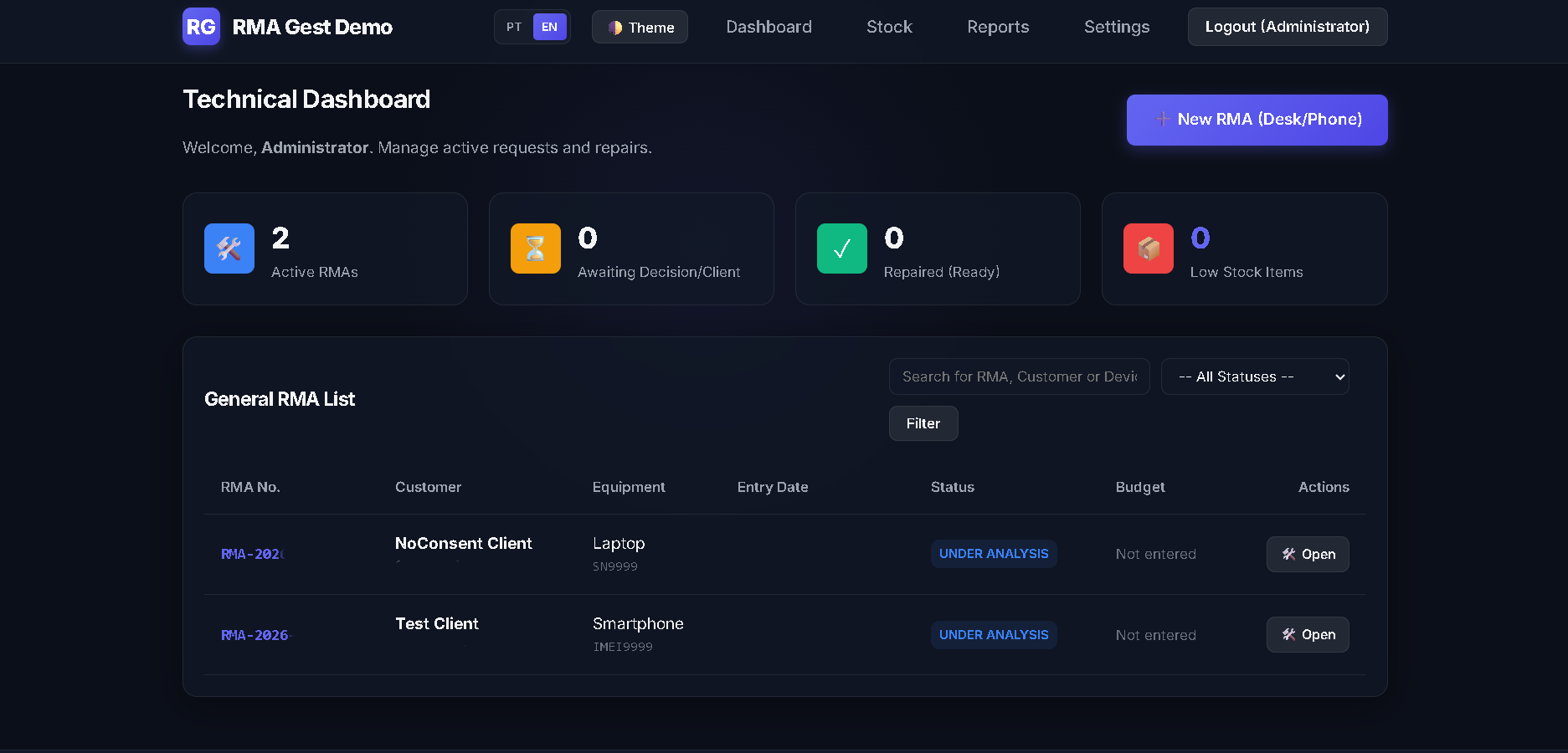Screen dimensions: 1568x753
Task: Open the All Statuses dropdown
Action: click(1255, 376)
